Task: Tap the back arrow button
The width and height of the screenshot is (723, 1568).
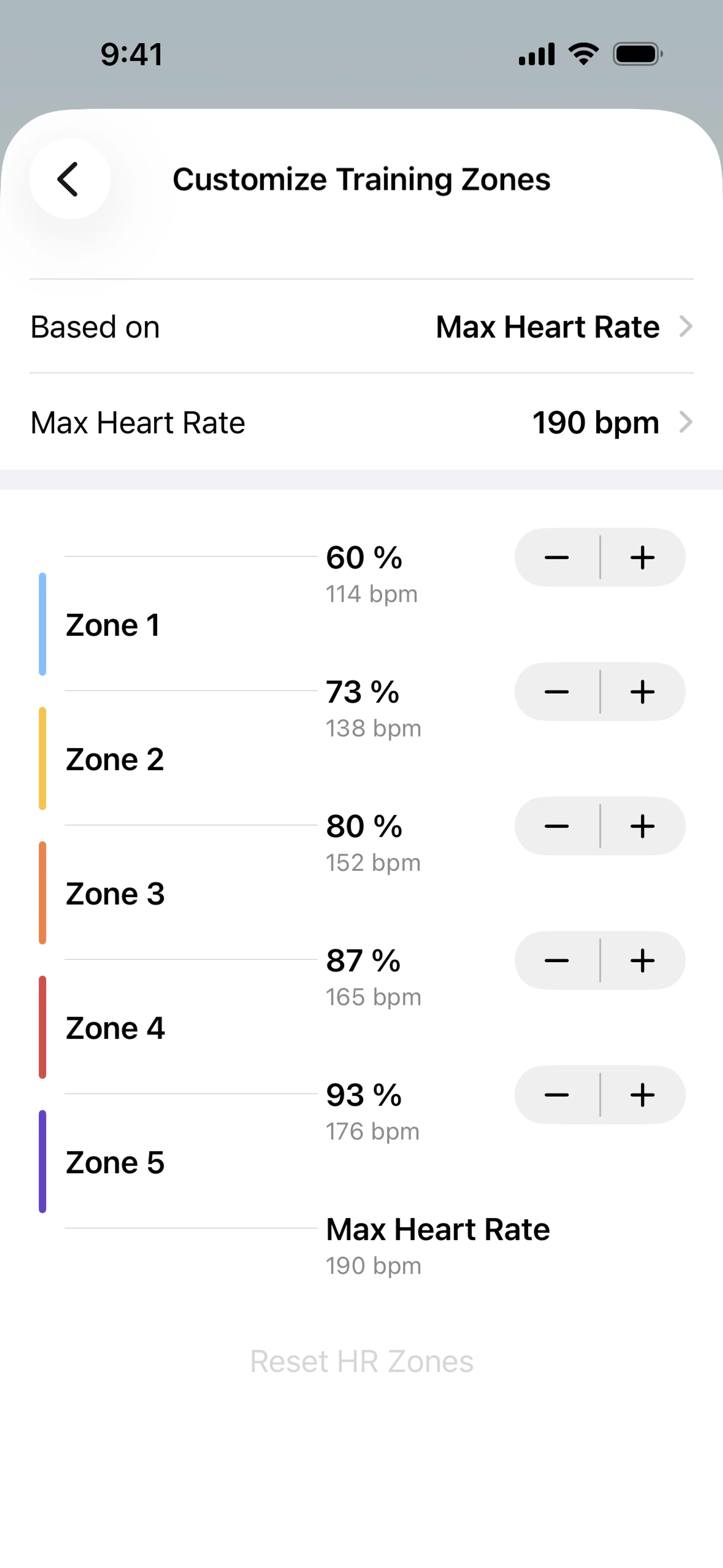Action: click(69, 179)
